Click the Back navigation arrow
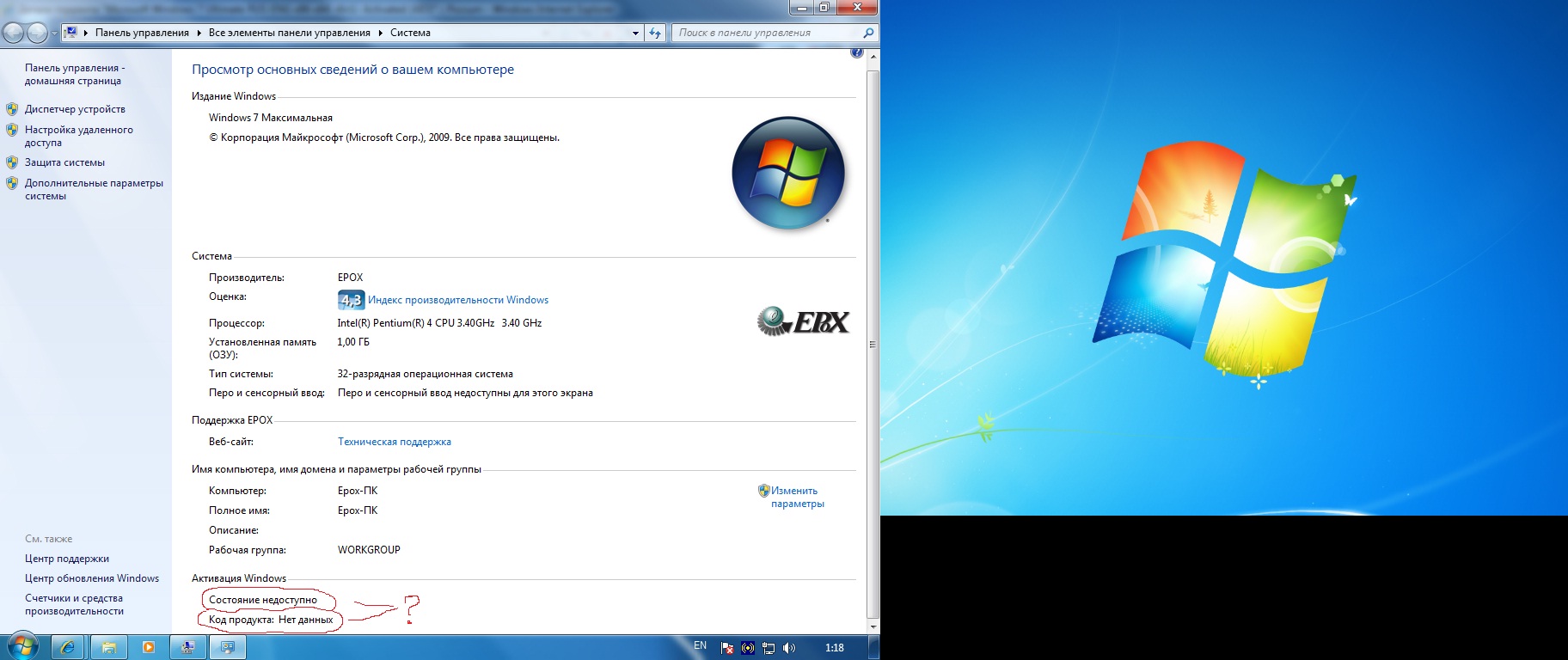This screenshot has width=1568, height=660. (14, 33)
